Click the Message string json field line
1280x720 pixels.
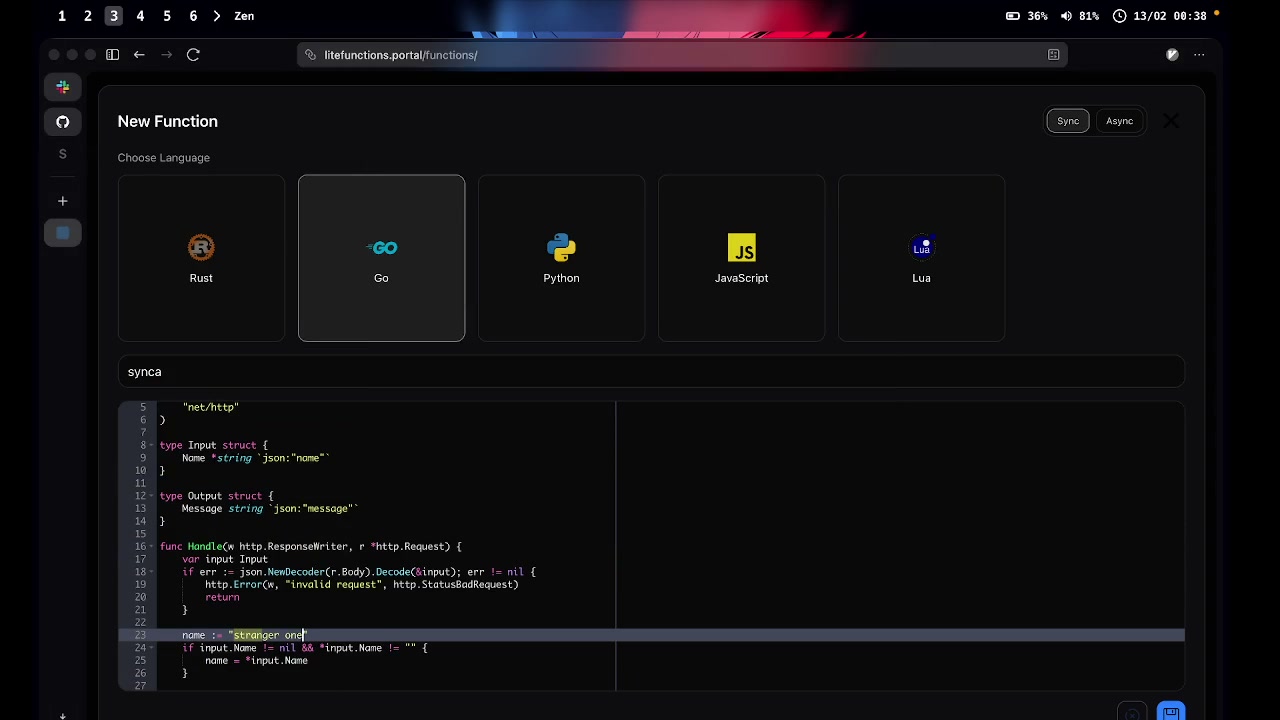tap(269, 509)
